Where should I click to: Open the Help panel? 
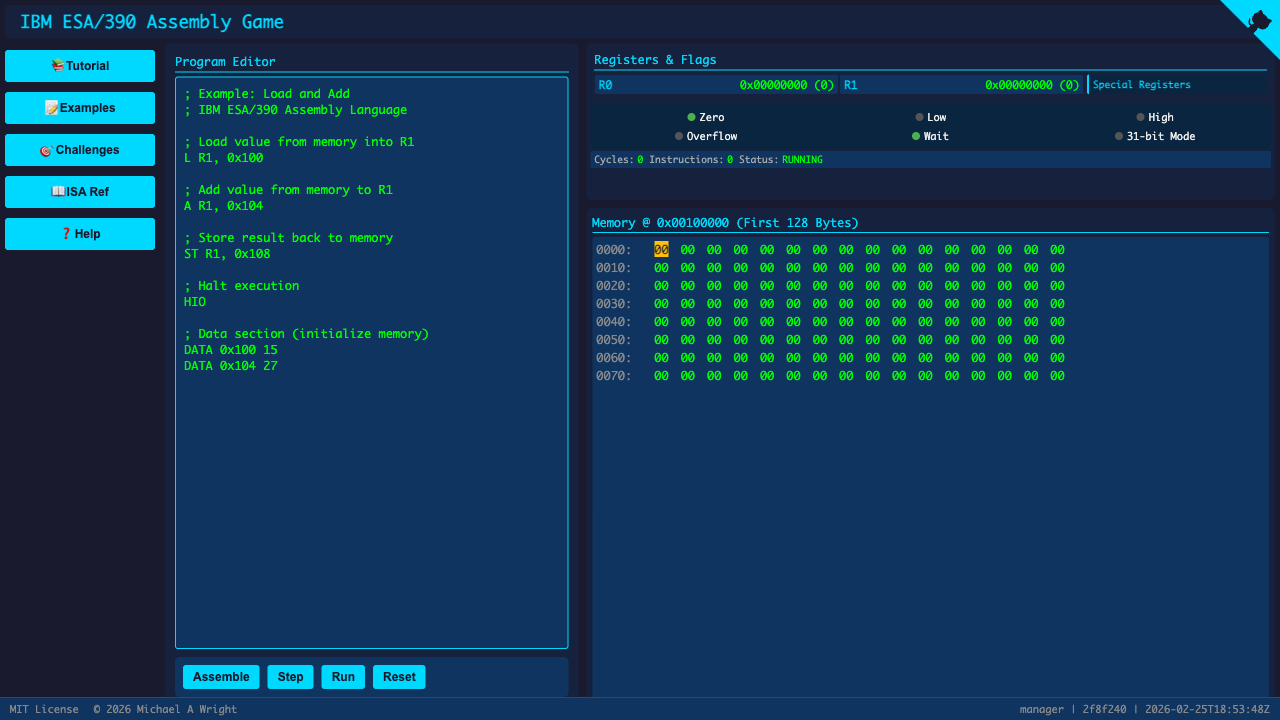click(x=80, y=234)
